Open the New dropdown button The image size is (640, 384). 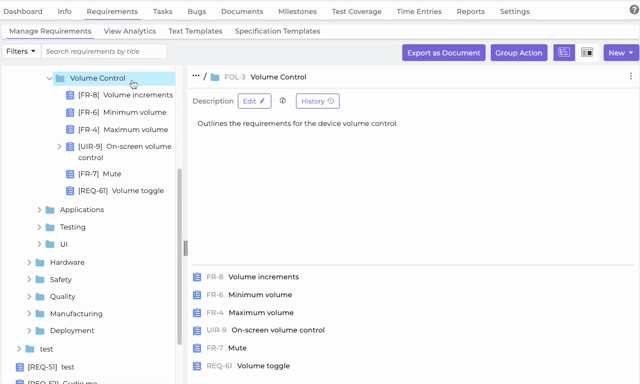[621, 53]
